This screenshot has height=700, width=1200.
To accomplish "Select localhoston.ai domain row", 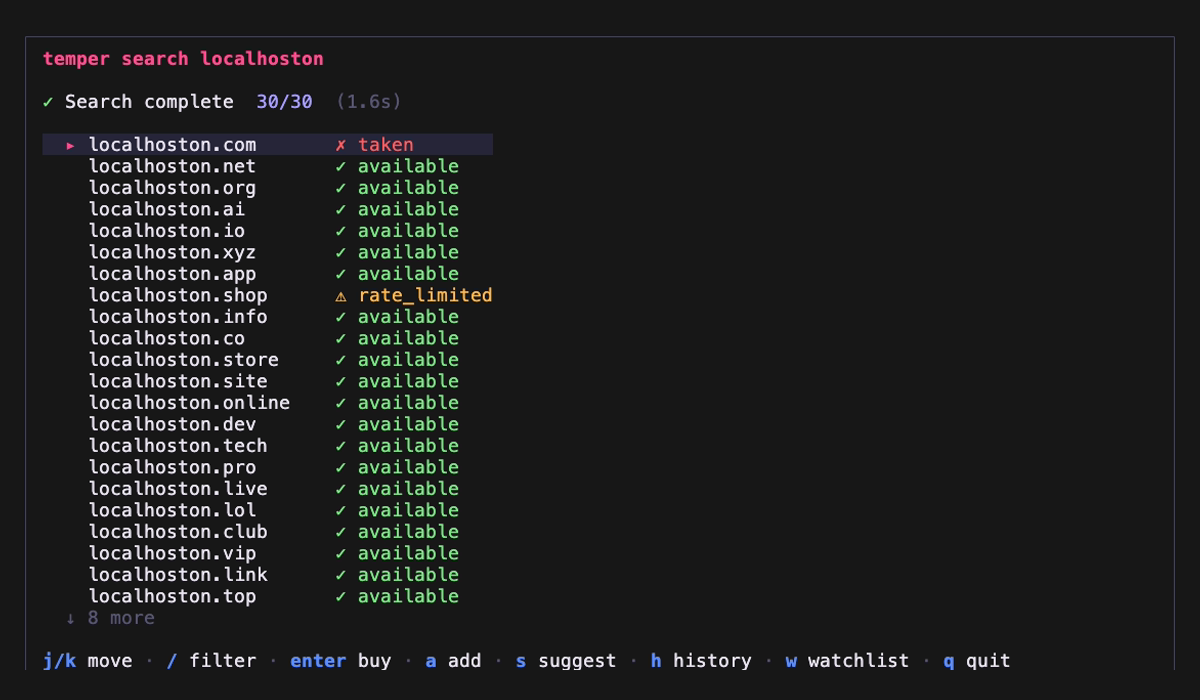I will [267, 209].
